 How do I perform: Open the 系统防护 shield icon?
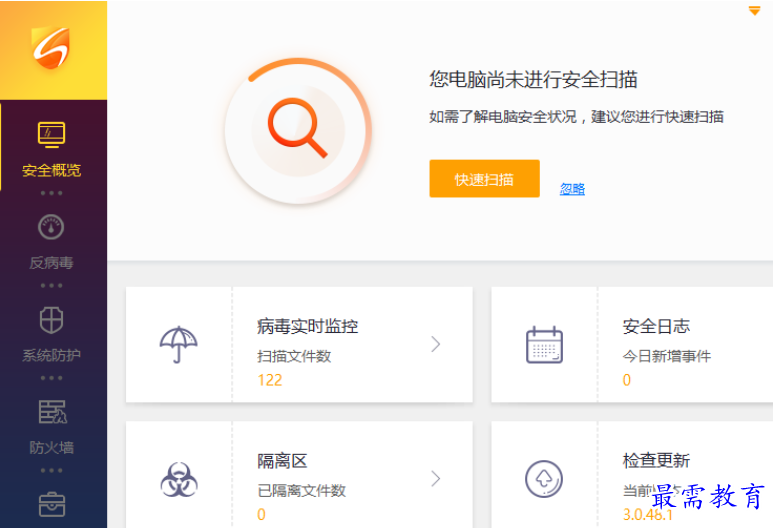[x=51, y=320]
